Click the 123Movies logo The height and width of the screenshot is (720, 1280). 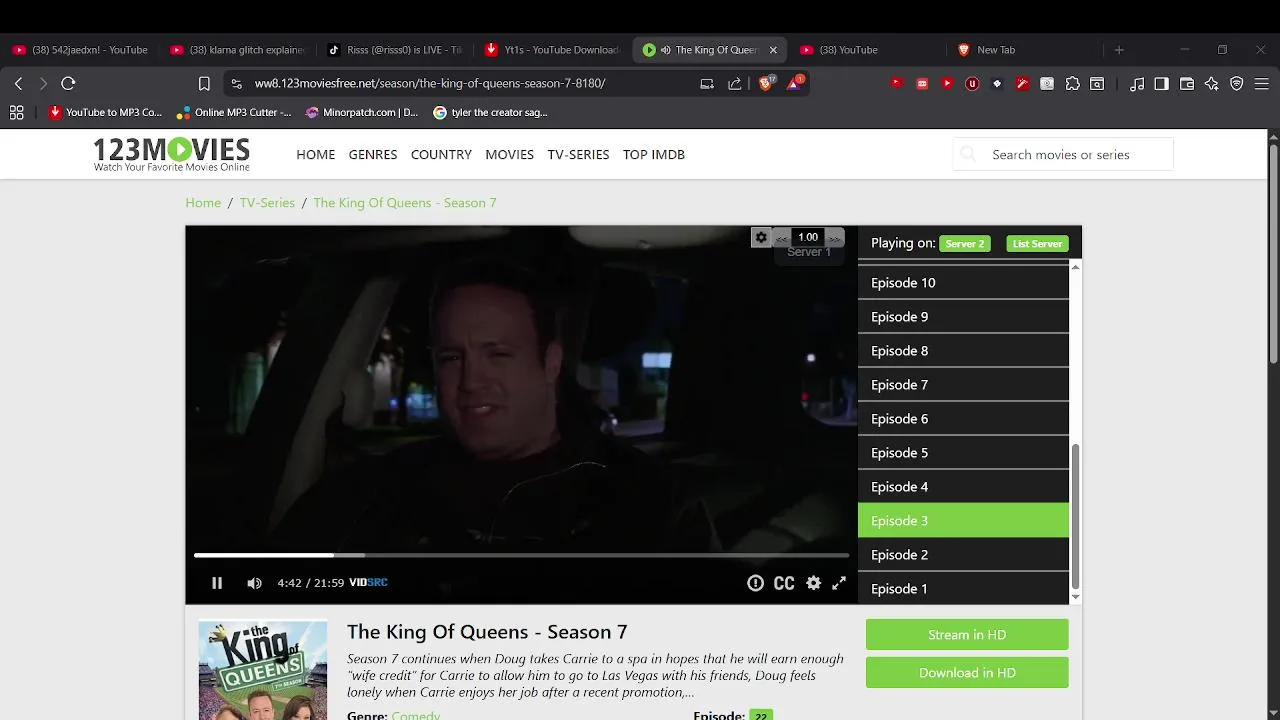point(172,154)
